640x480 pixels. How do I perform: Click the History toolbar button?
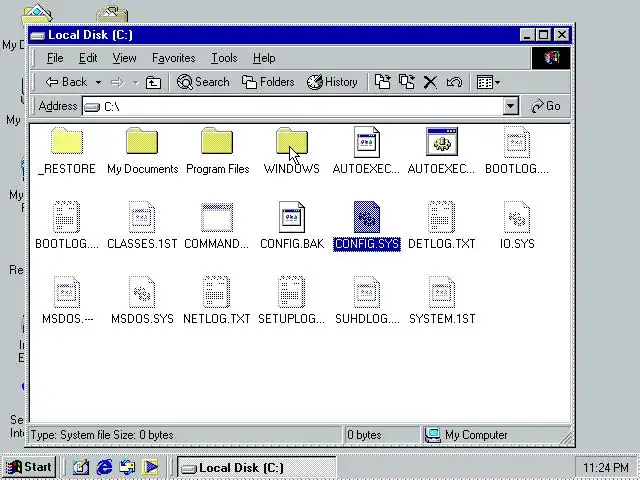coord(332,82)
